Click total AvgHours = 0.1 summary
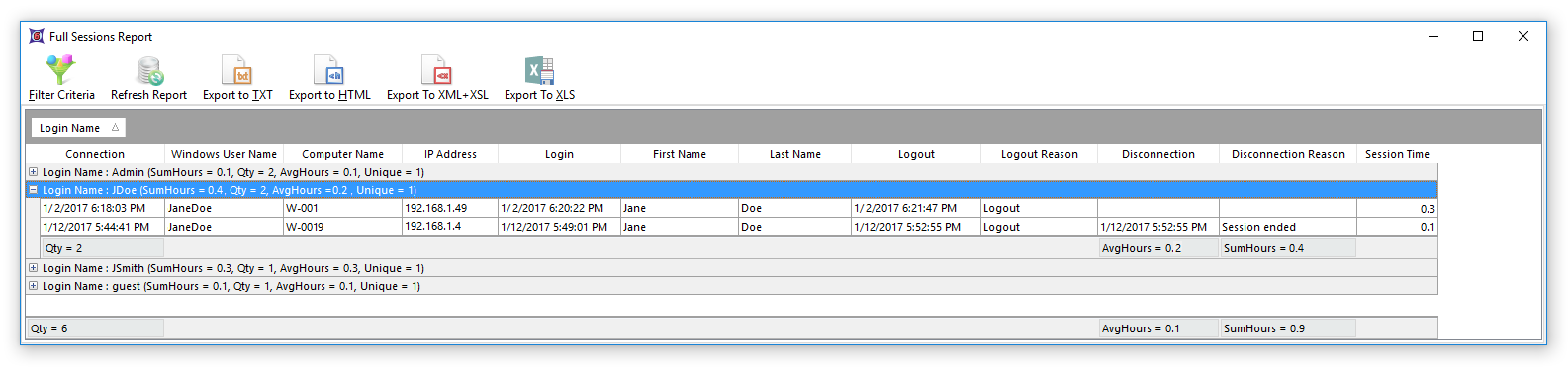This screenshot has height=374, width=1568. [1158, 328]
